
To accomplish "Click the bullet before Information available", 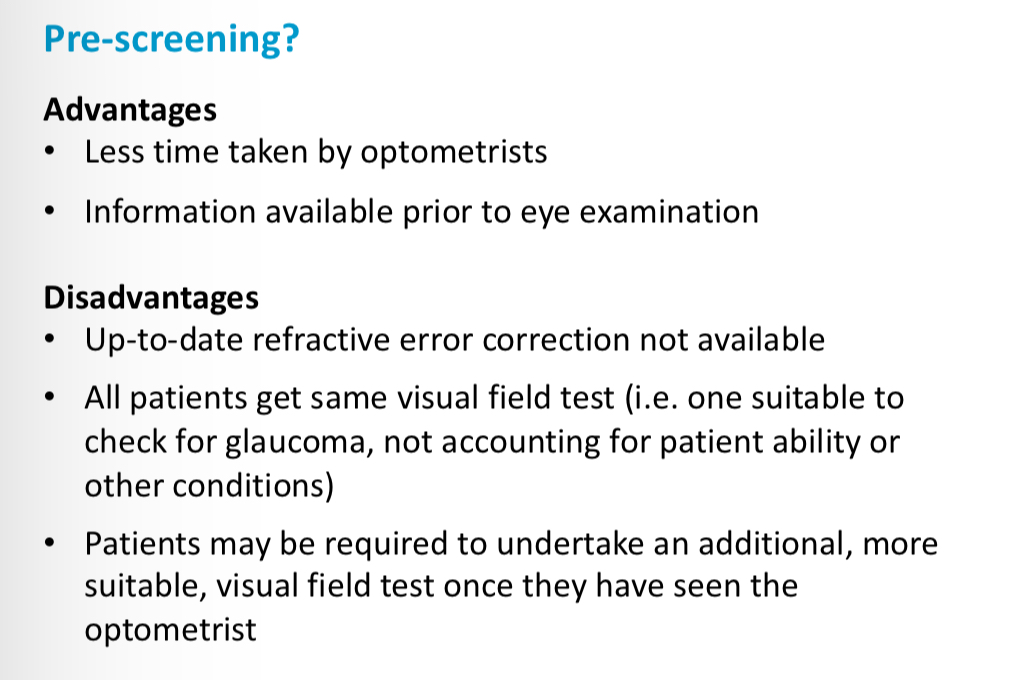I will coord(50,211).
